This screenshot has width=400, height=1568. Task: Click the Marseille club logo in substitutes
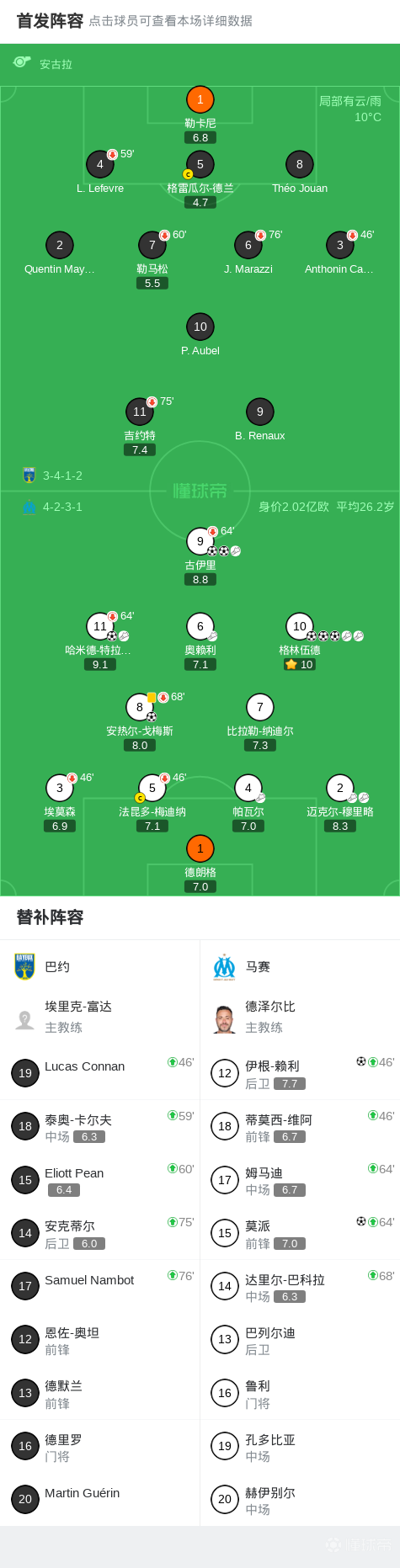tap(224, 967)
